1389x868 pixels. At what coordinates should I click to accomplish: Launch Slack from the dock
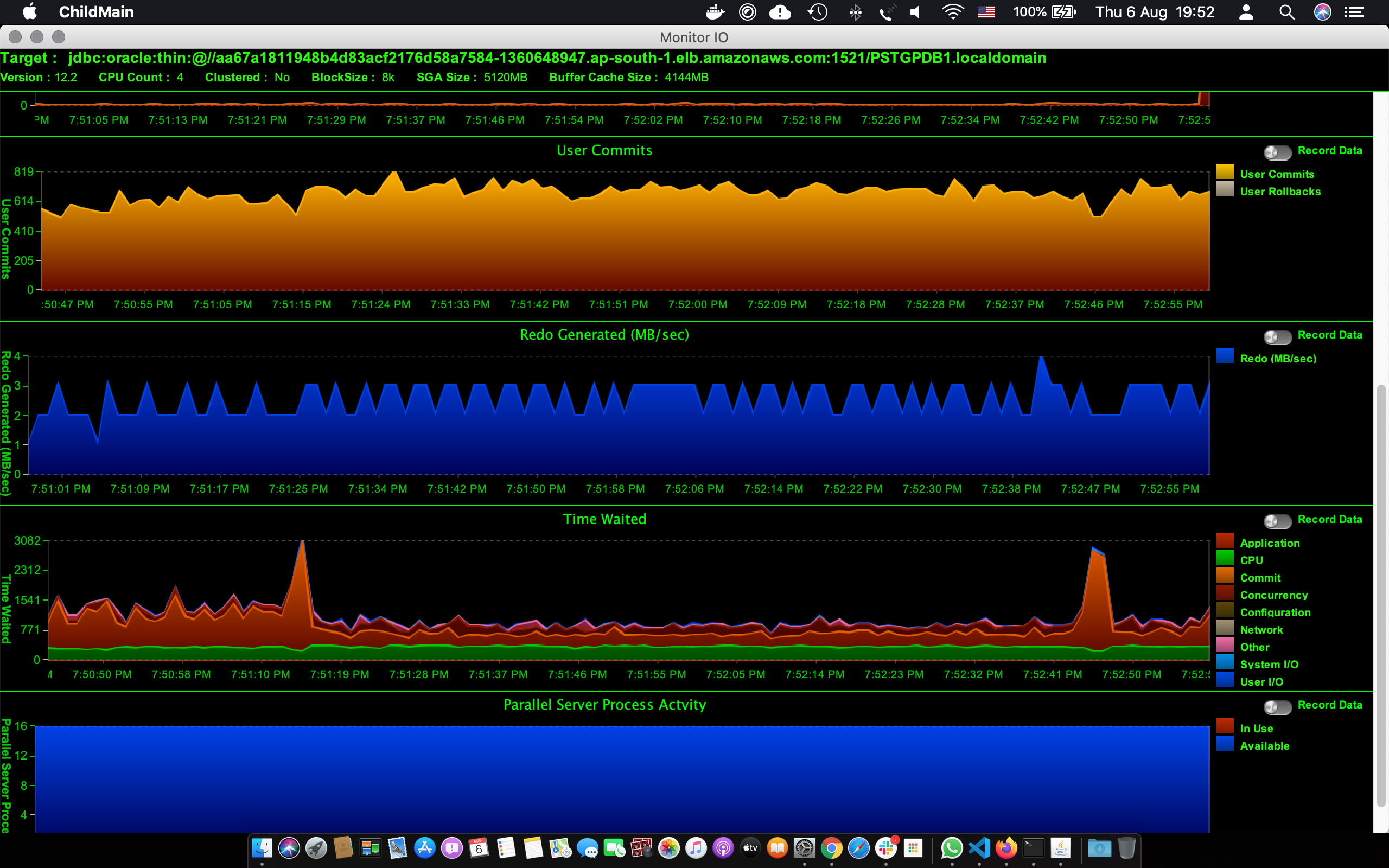(x=885, y=848)
